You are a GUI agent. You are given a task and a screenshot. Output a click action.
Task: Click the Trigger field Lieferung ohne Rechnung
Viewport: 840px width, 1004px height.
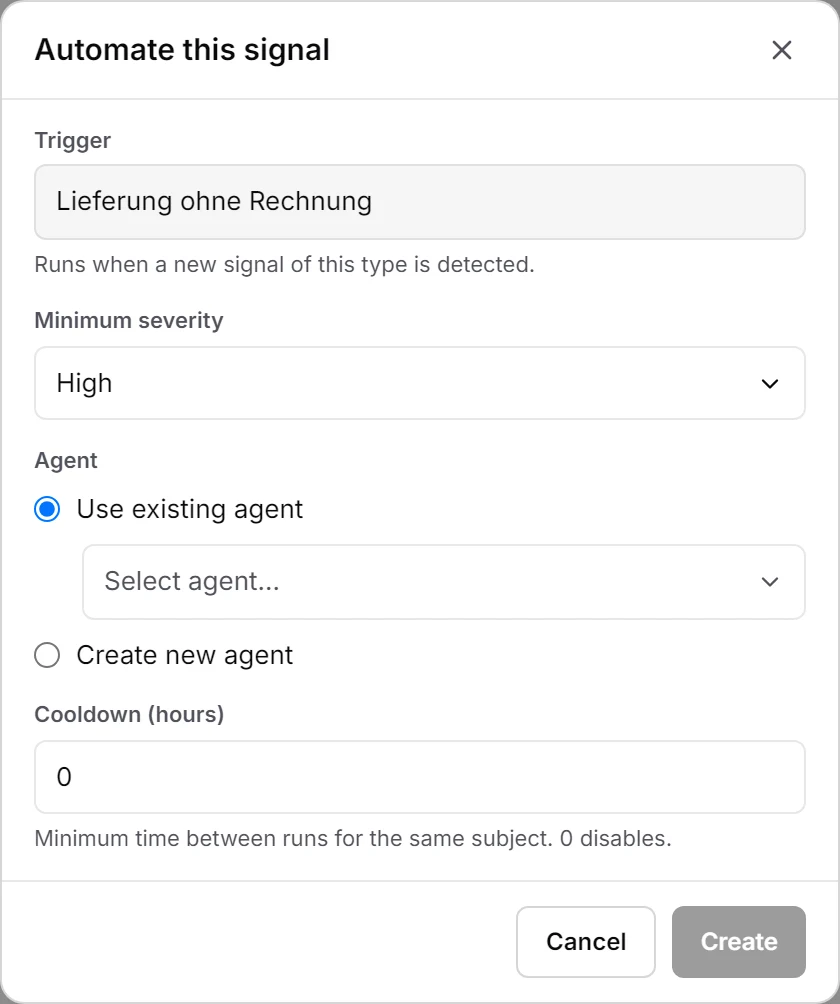point(420,202)
